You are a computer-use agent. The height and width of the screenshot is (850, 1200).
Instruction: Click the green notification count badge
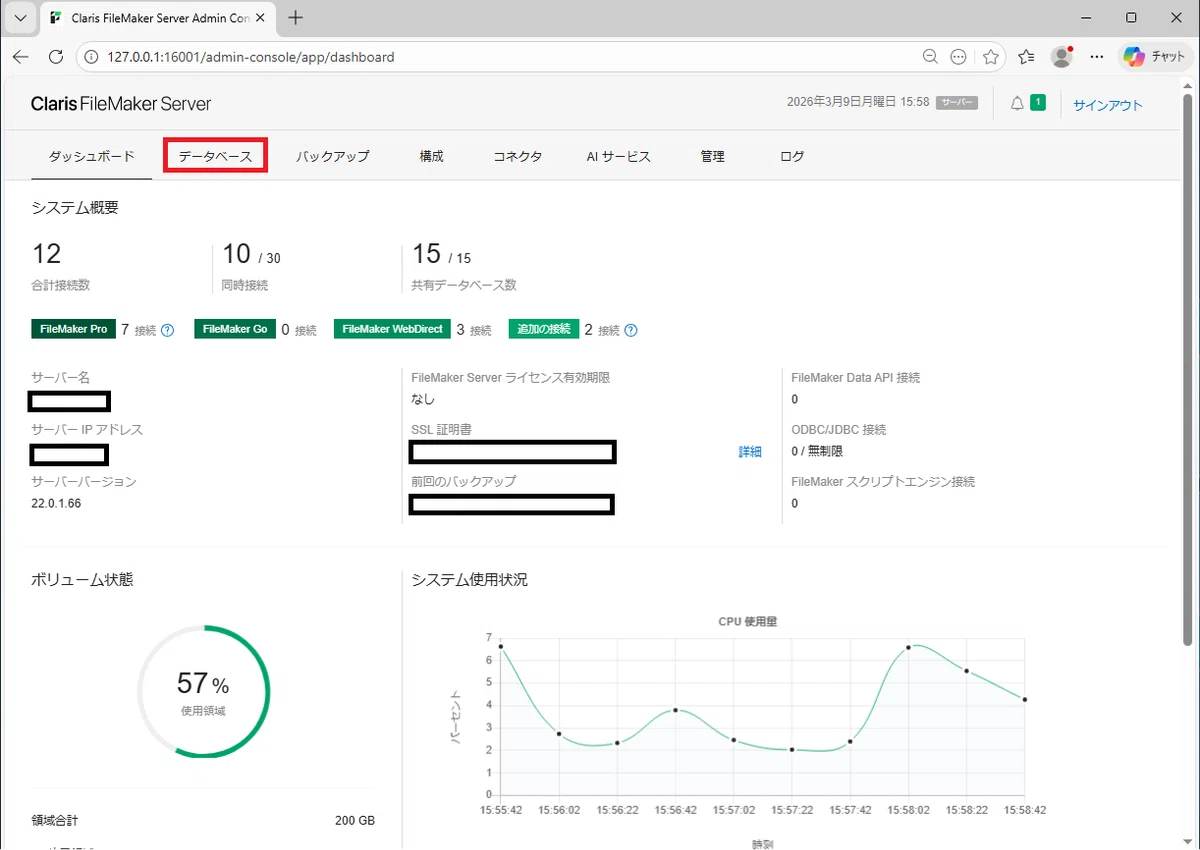click(x=1038, y=102)
